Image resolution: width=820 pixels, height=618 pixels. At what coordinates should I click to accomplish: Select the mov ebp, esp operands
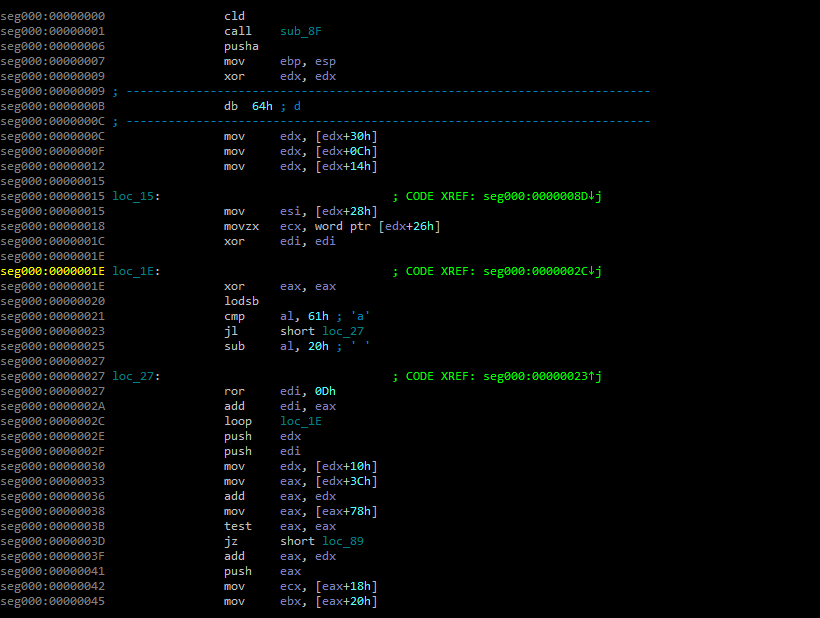tap(308, 61)
